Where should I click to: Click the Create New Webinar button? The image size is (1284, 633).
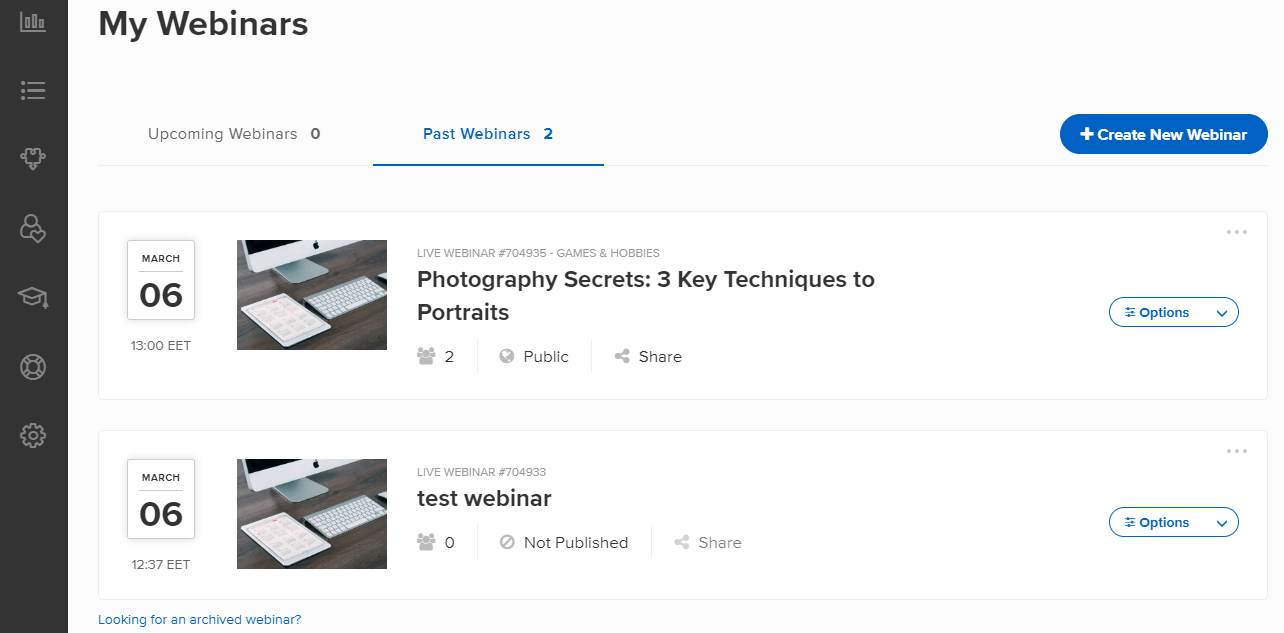(x=1163, y=134)
